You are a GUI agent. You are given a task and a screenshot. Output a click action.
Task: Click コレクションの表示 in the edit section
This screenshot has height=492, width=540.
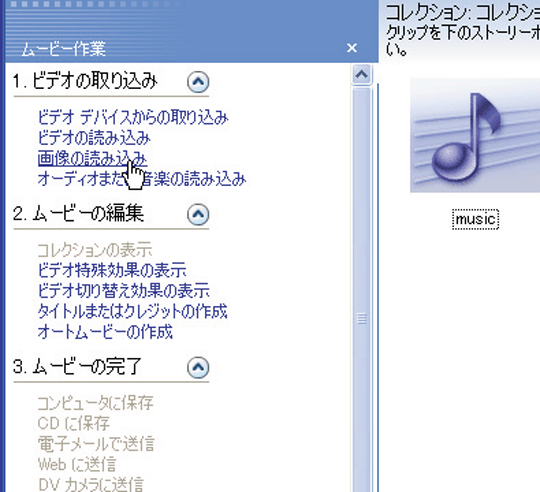[x=95, y=250]
